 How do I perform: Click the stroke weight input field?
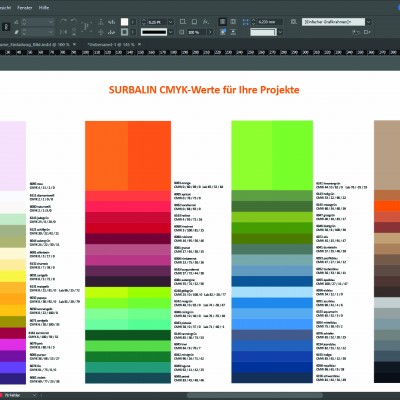click(157, 22)
